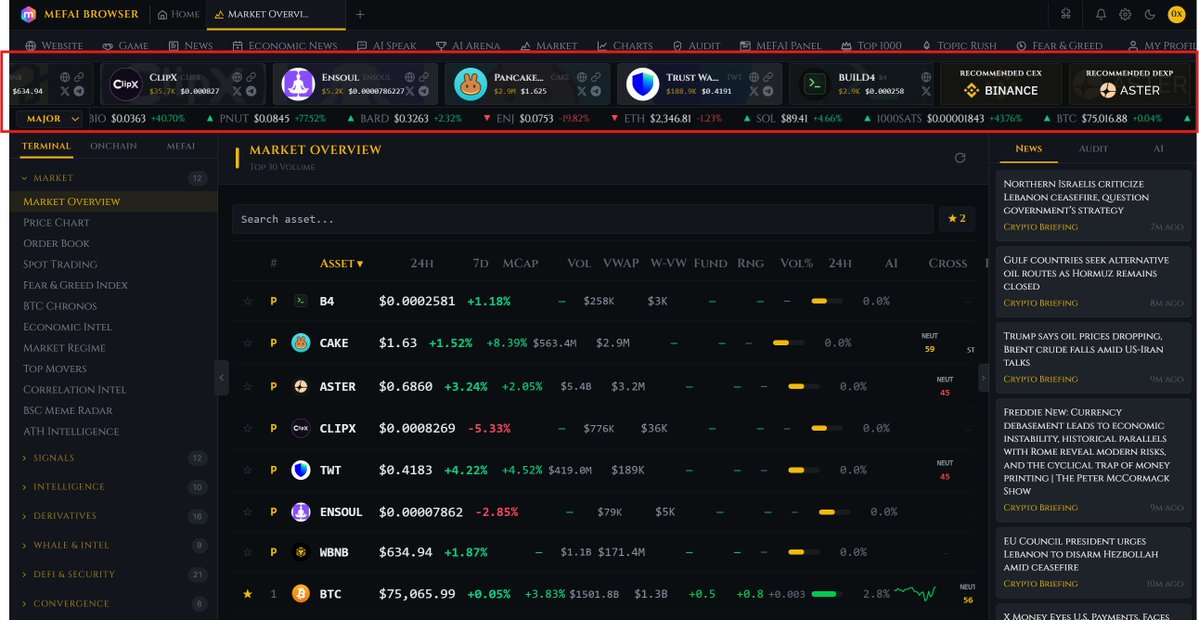Switch to the AI tab in right panel
Viewport: 1199px width, 620px height.
(1158, 148)
